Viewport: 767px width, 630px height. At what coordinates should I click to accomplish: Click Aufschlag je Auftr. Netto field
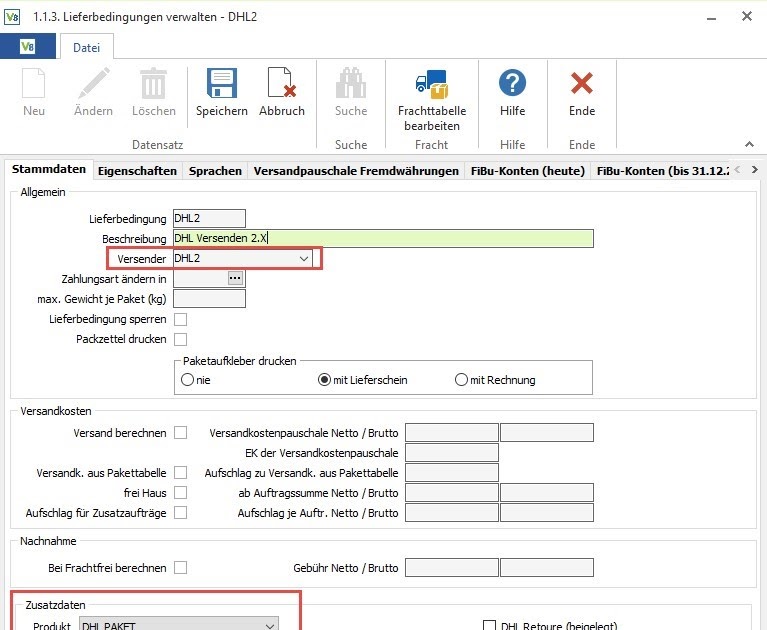coord(451,513)
